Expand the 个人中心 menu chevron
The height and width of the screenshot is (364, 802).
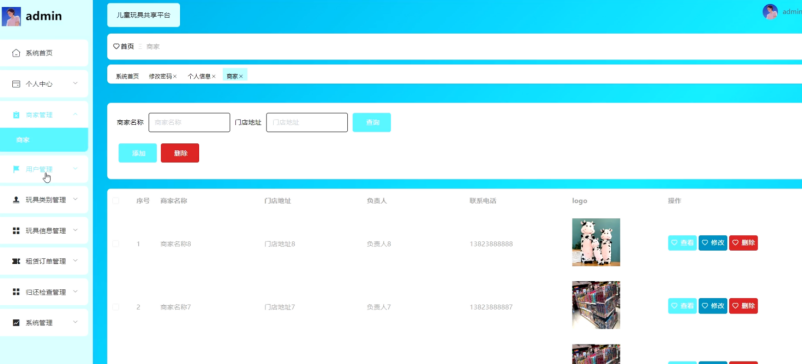point(75,83)
